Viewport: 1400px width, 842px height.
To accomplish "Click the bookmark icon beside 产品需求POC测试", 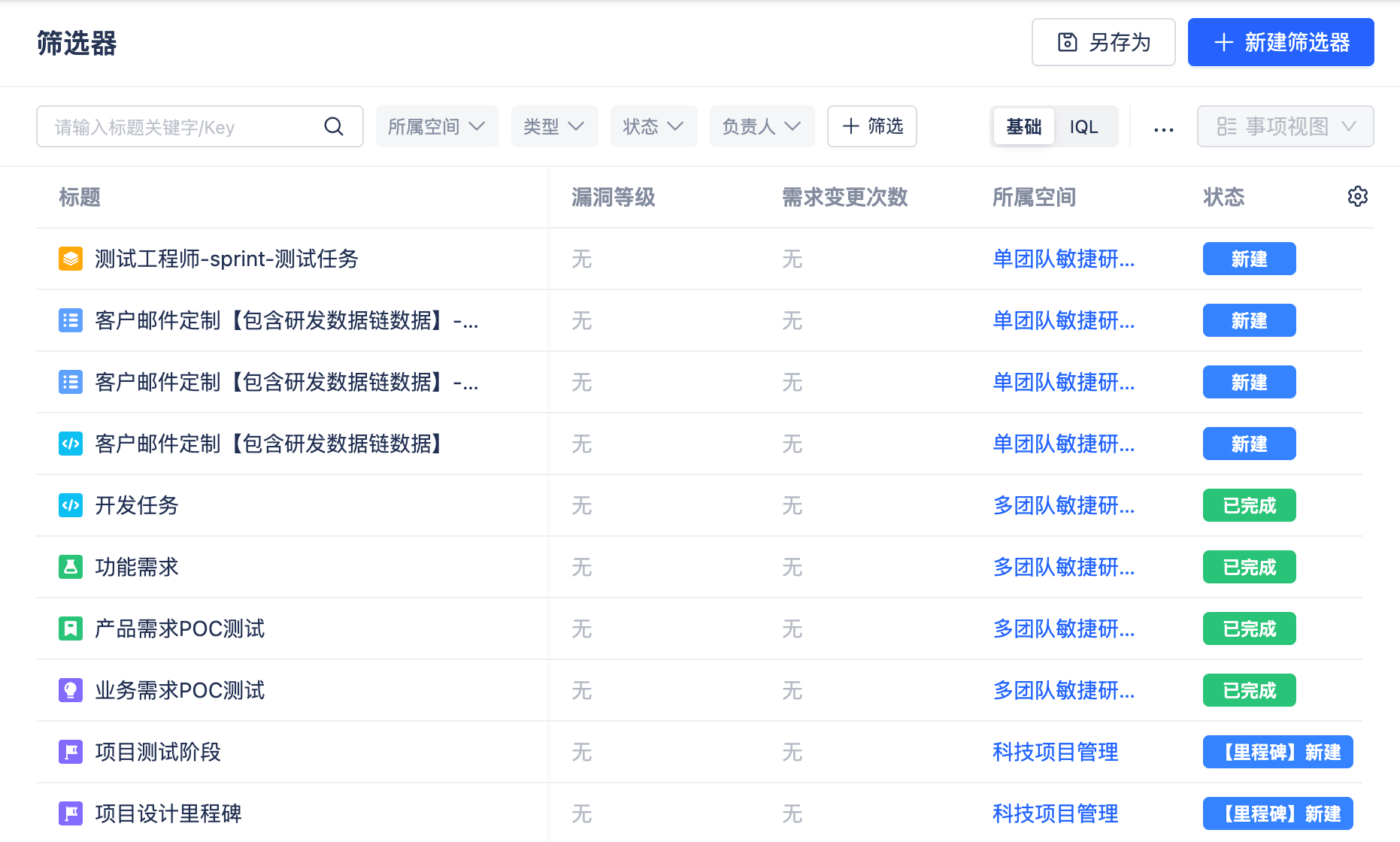I will 71,628.
